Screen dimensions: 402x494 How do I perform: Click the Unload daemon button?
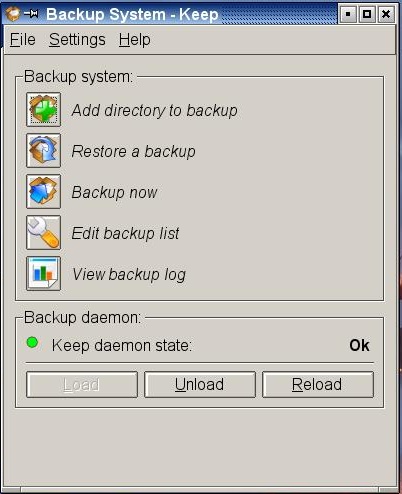[x=200, y=385]
